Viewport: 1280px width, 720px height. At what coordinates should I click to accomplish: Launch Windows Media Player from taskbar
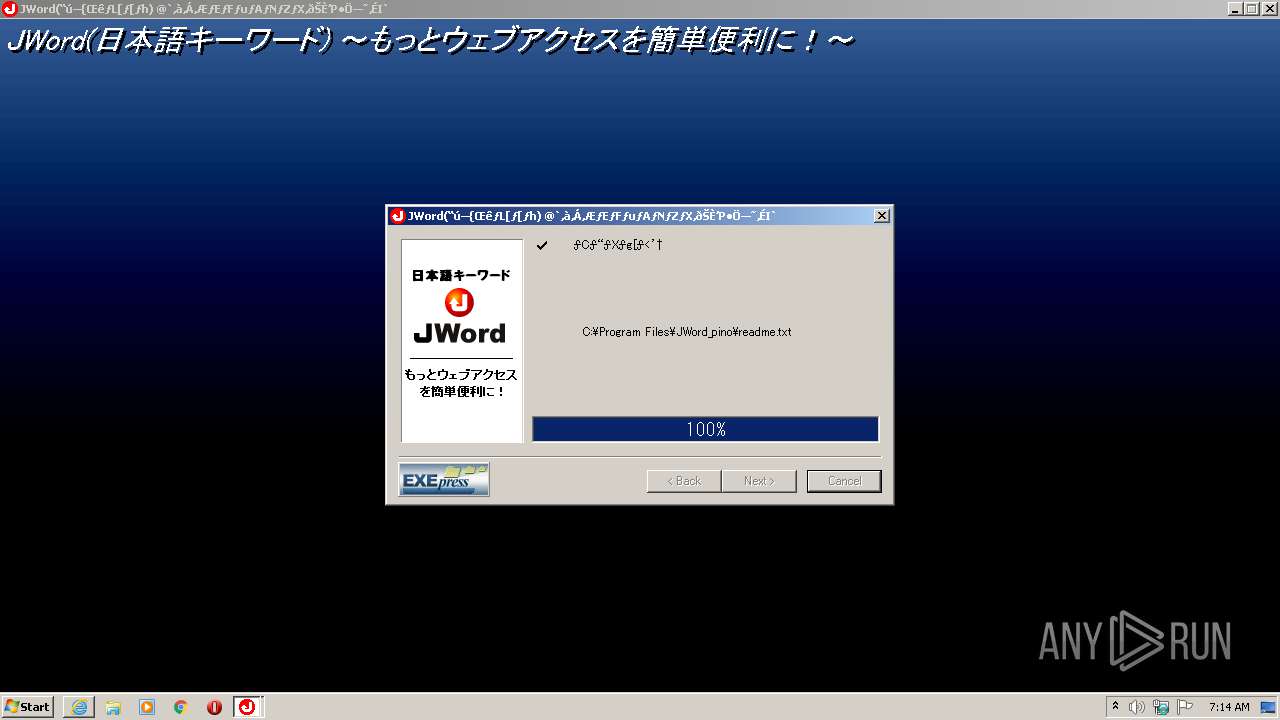click(x=147, y=707)
